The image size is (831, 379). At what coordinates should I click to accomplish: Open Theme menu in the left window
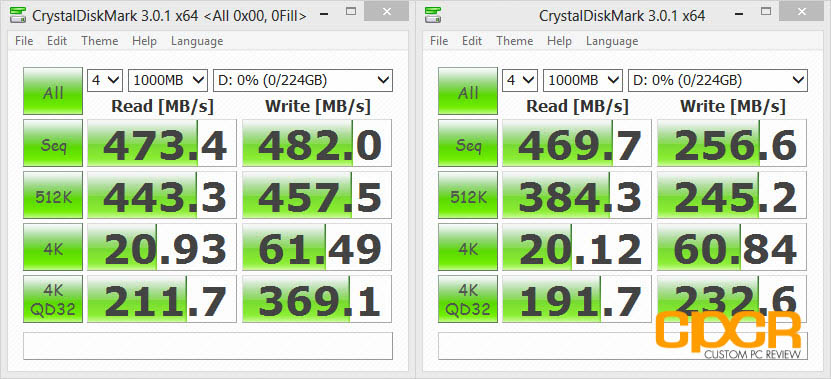[x=100, y=41]
